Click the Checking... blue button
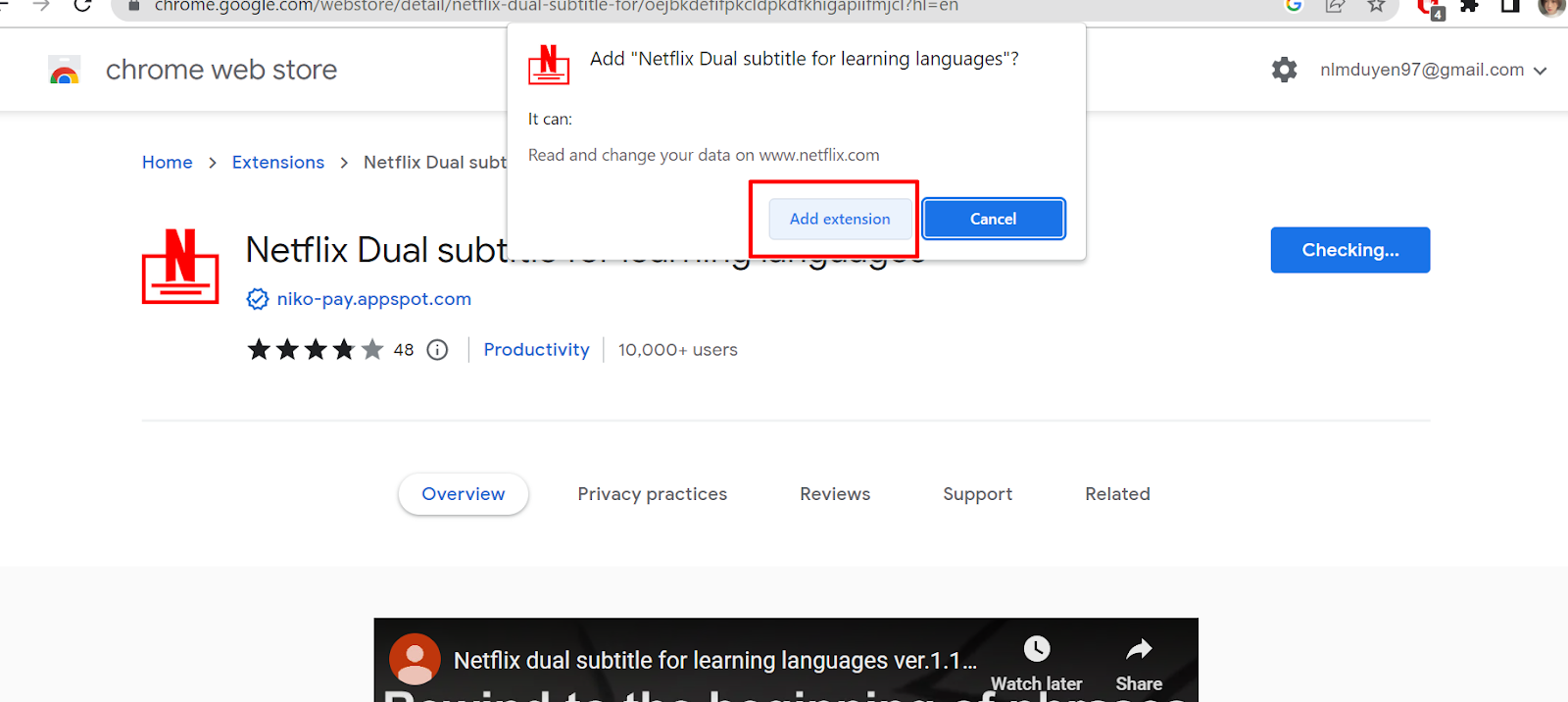 1349,250
